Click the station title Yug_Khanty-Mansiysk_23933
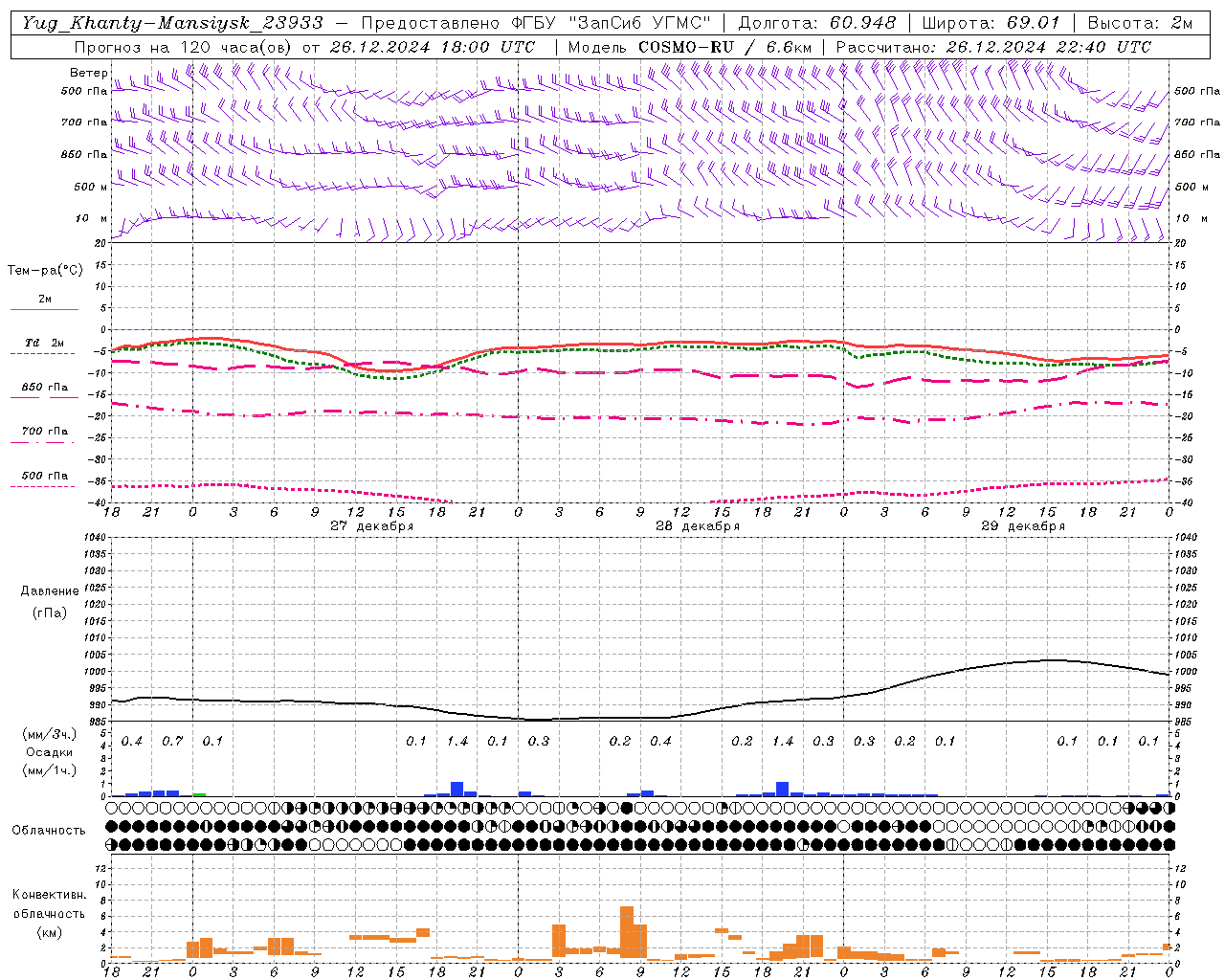Viewport: 1225px width, 980px height. click(x=172, y=23)
